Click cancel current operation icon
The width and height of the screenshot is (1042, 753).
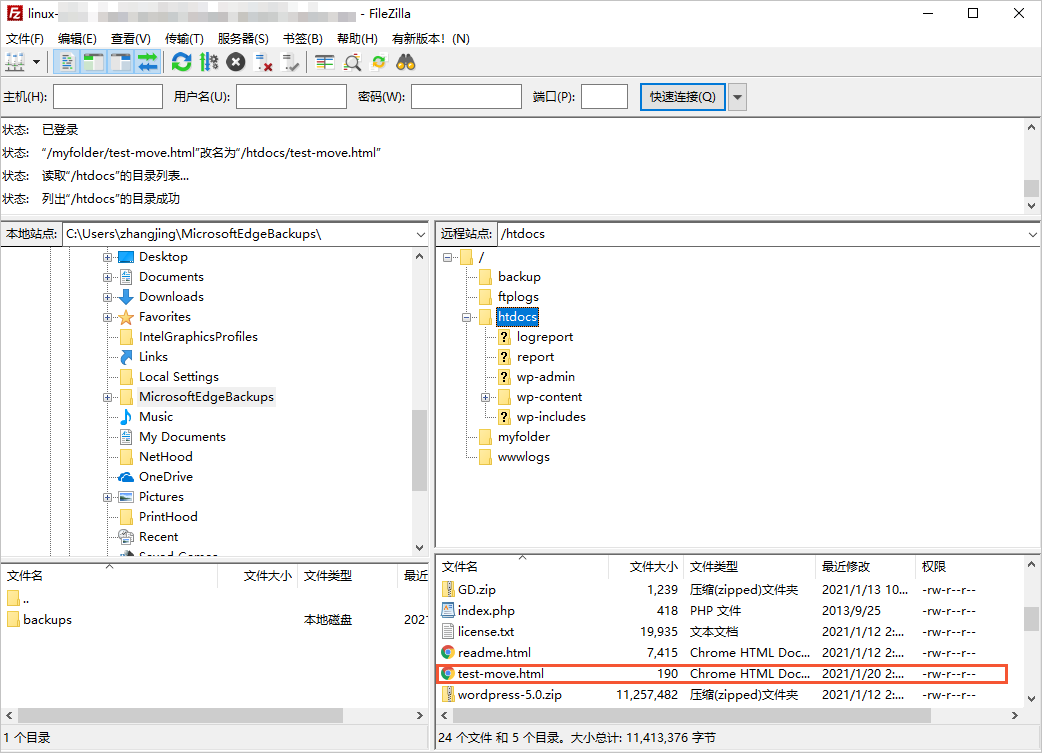pos(236,62)
